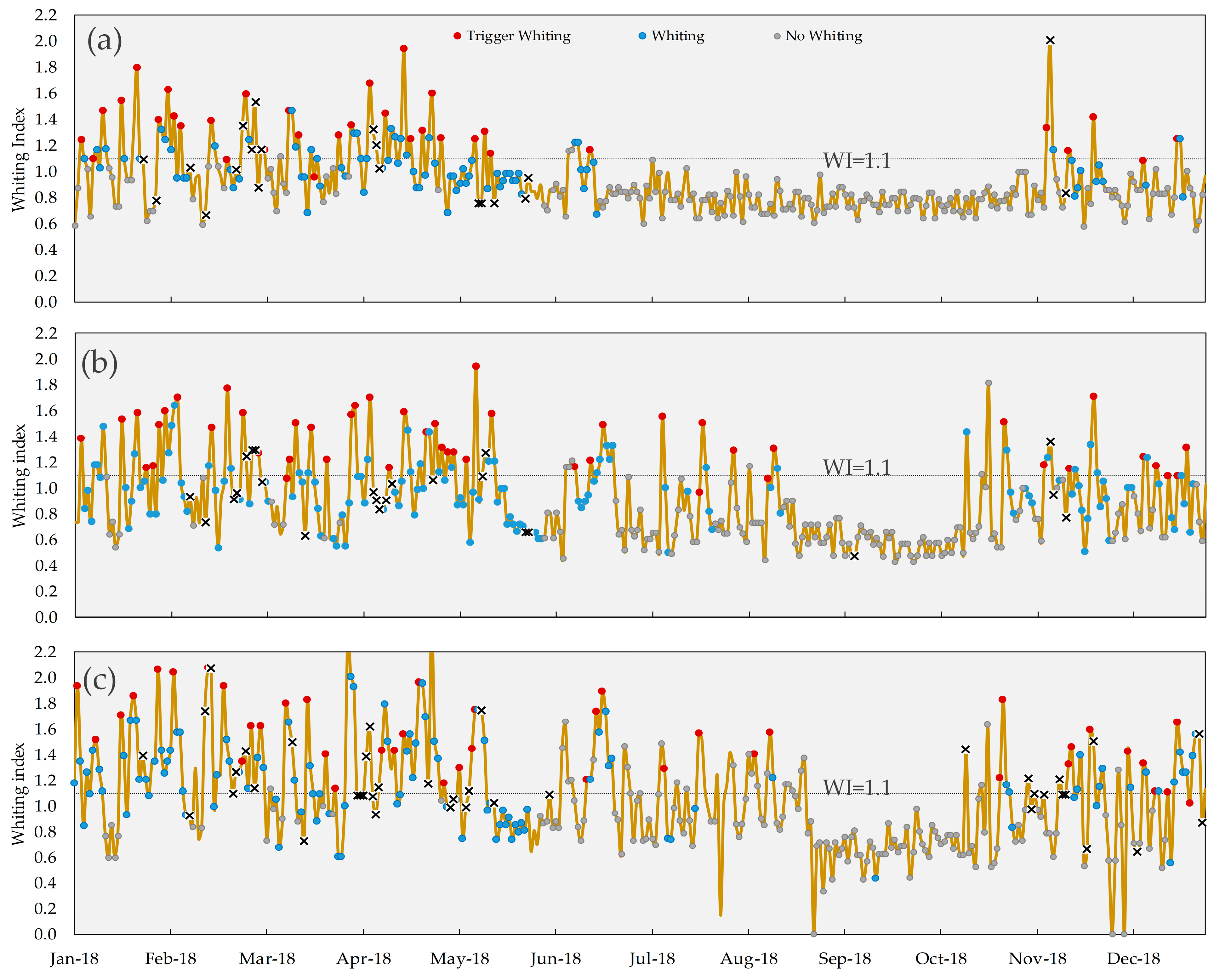Screen dimensions: 1214x980
Task: Click the Jan-18 x-axis label
Action: (74, 959)
